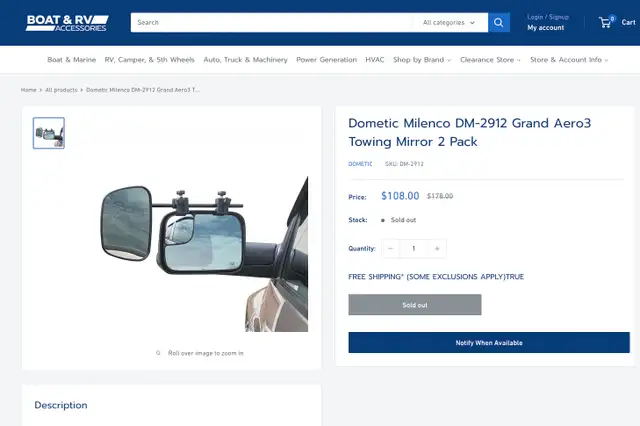Image resolution: width=640 pixels, height=426 pixels.
Task: Click the SKU: DM-2912 text
Action: point(404,164)
